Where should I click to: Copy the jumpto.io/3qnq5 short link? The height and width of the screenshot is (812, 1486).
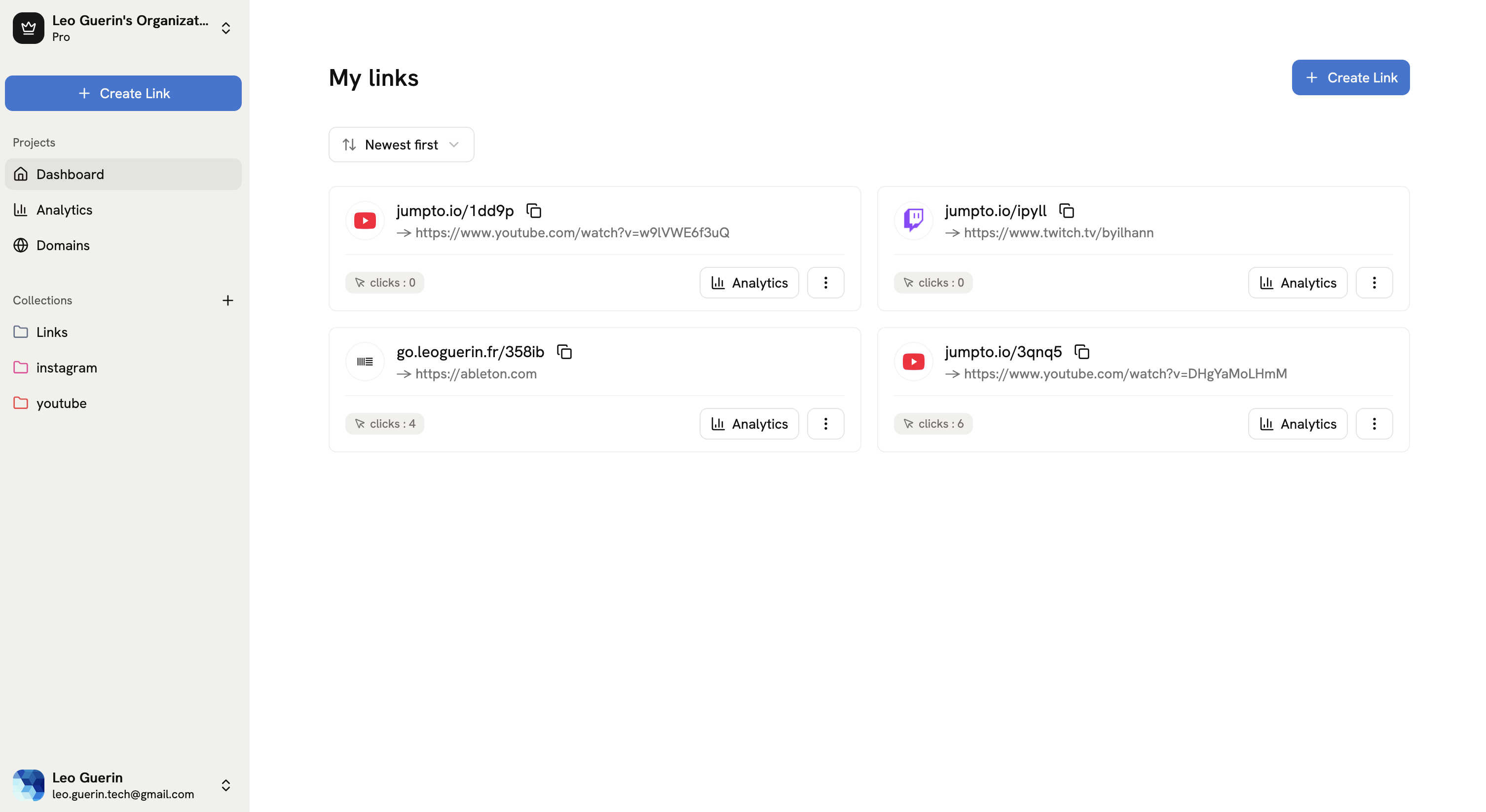1081,352
